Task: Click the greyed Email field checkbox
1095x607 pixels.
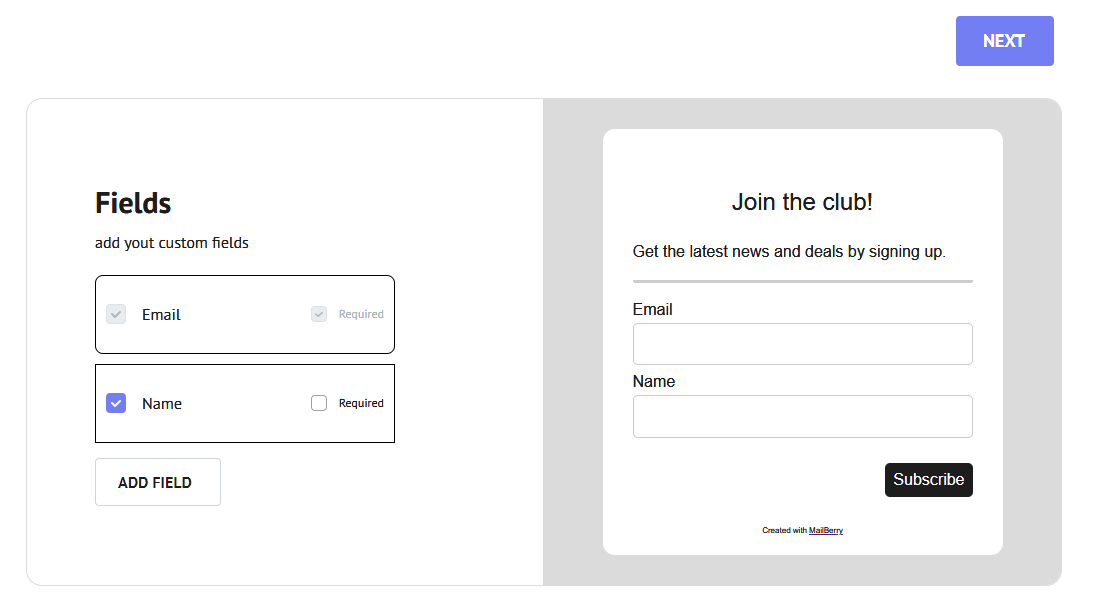Action: [x=116, y=314]
